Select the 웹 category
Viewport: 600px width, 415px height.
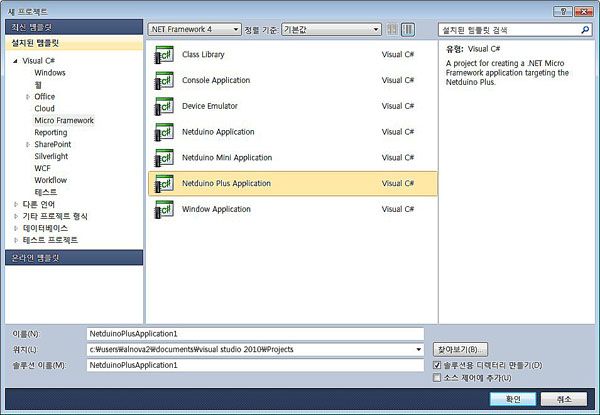tap(38, 85)
